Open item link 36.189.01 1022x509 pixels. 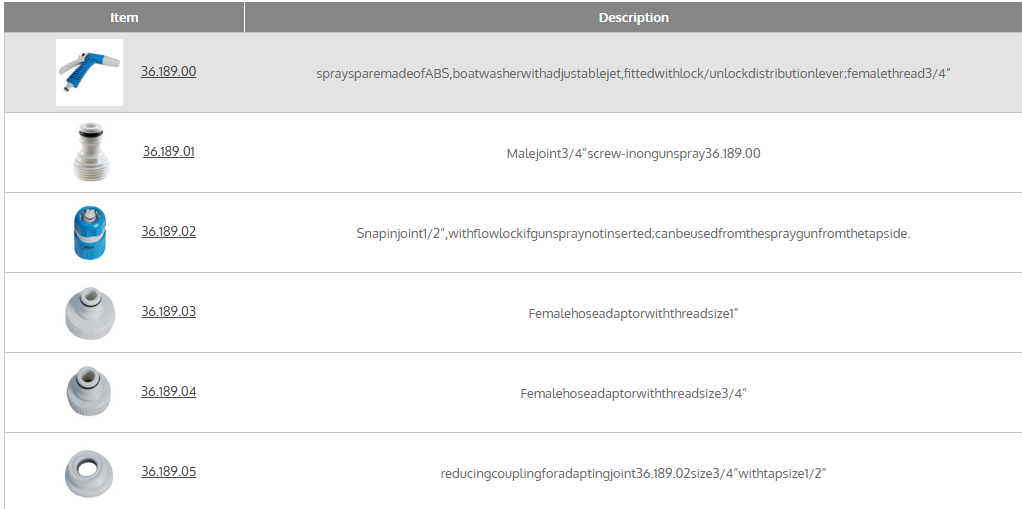[x=168, y=152]
